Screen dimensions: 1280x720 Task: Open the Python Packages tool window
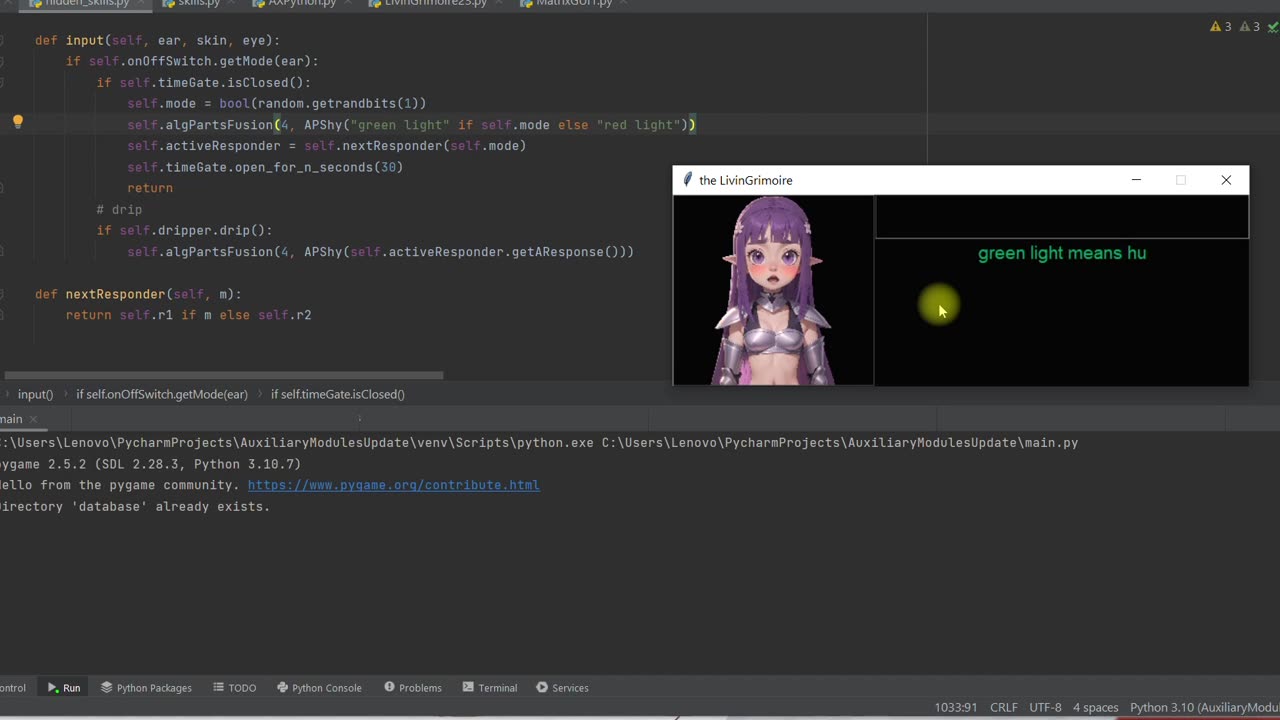point(146,688)
